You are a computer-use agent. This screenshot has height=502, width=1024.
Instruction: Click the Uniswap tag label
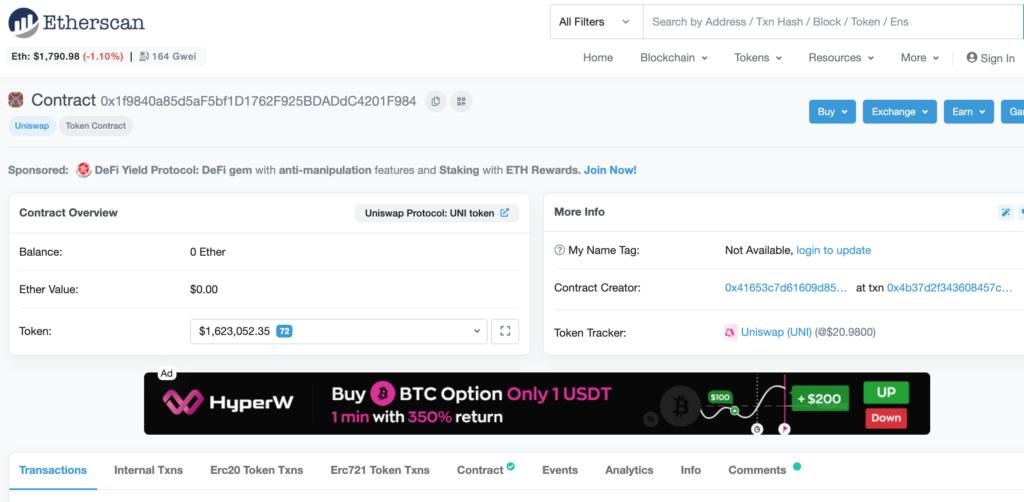(x=32, y=126)
